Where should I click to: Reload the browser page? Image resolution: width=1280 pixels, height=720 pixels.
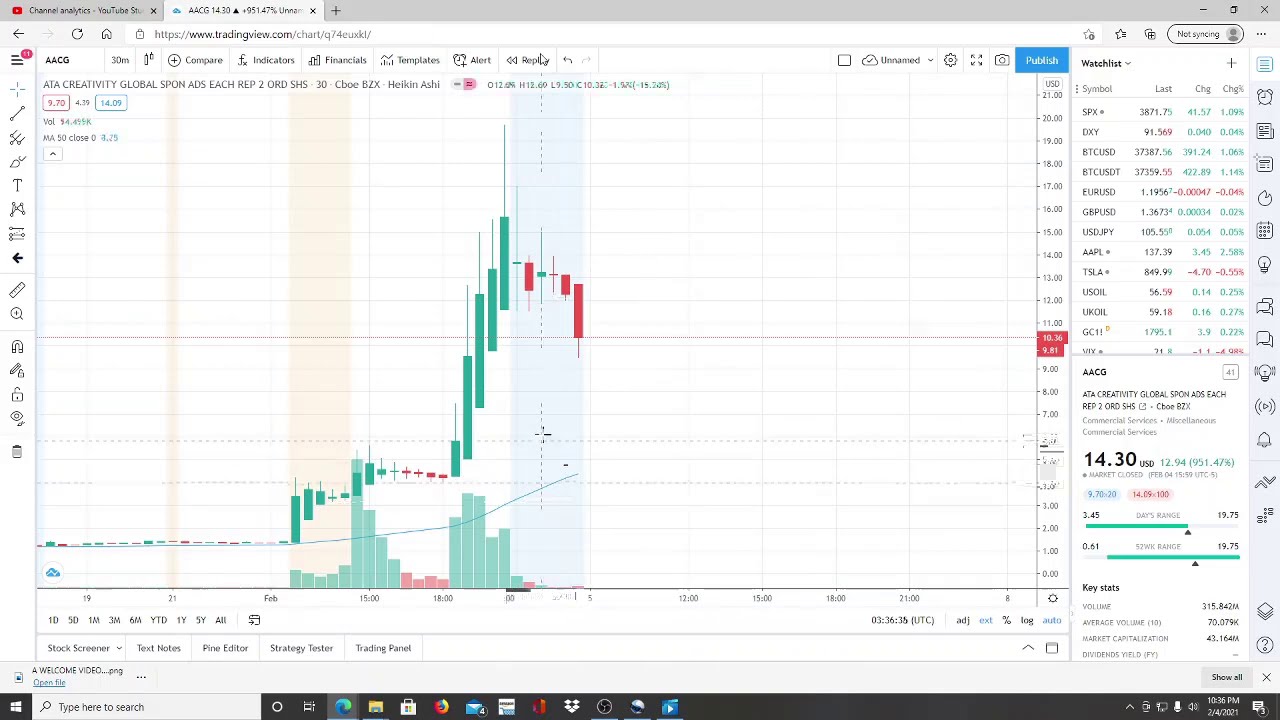[77, 34]
